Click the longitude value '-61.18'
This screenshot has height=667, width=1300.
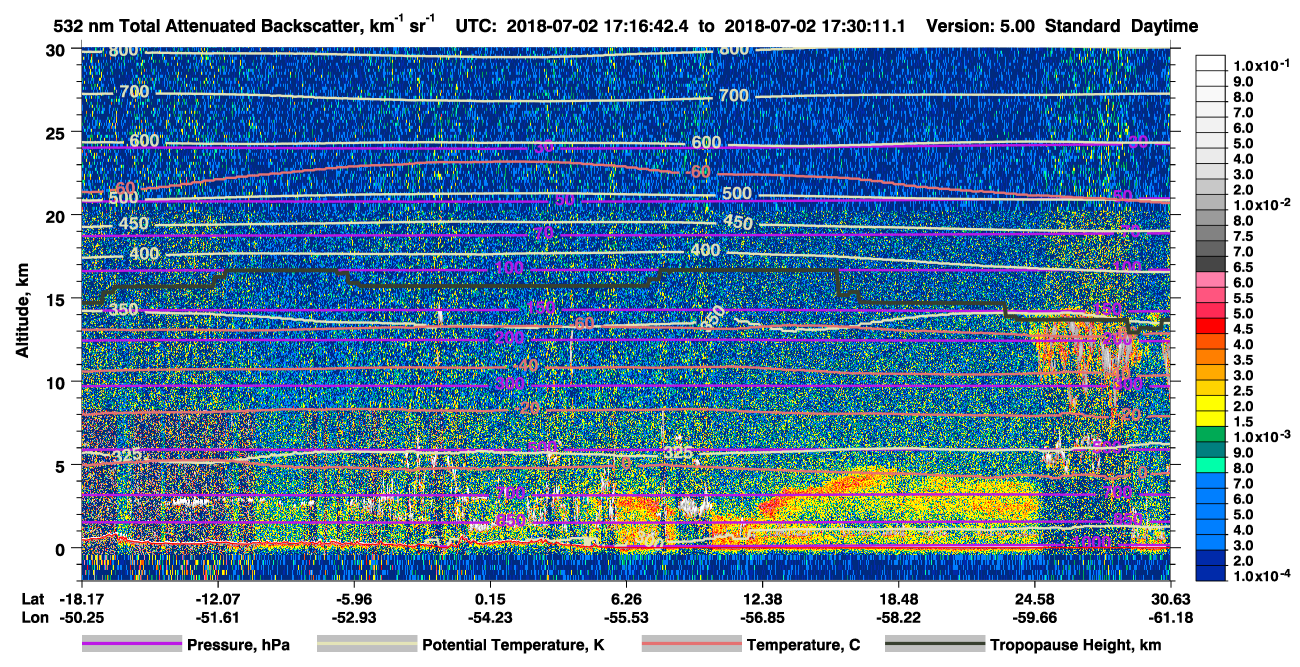pos(1171,617)
